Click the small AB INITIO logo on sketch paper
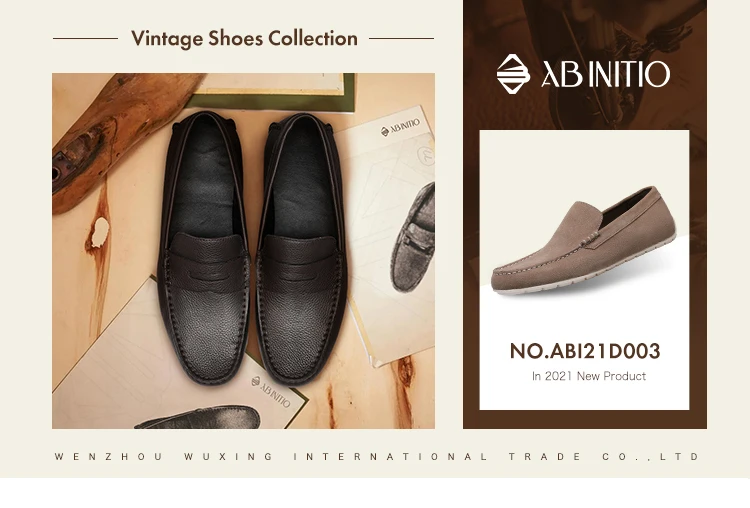Image resolution: width=750 pixels, height=508 pixels. pyautogui.click(x=400, y=127)
